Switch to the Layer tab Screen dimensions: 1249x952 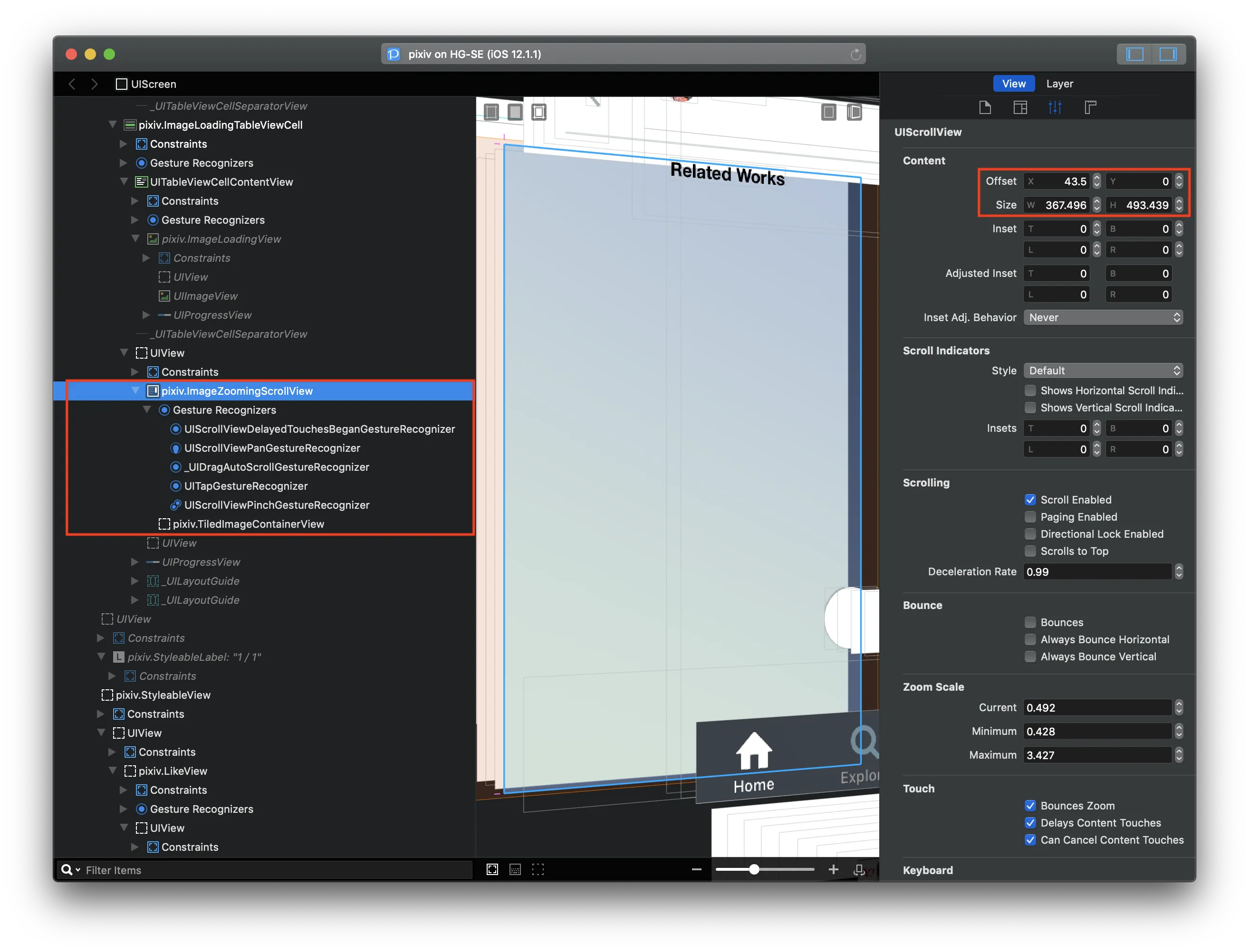pos(1059,84)
